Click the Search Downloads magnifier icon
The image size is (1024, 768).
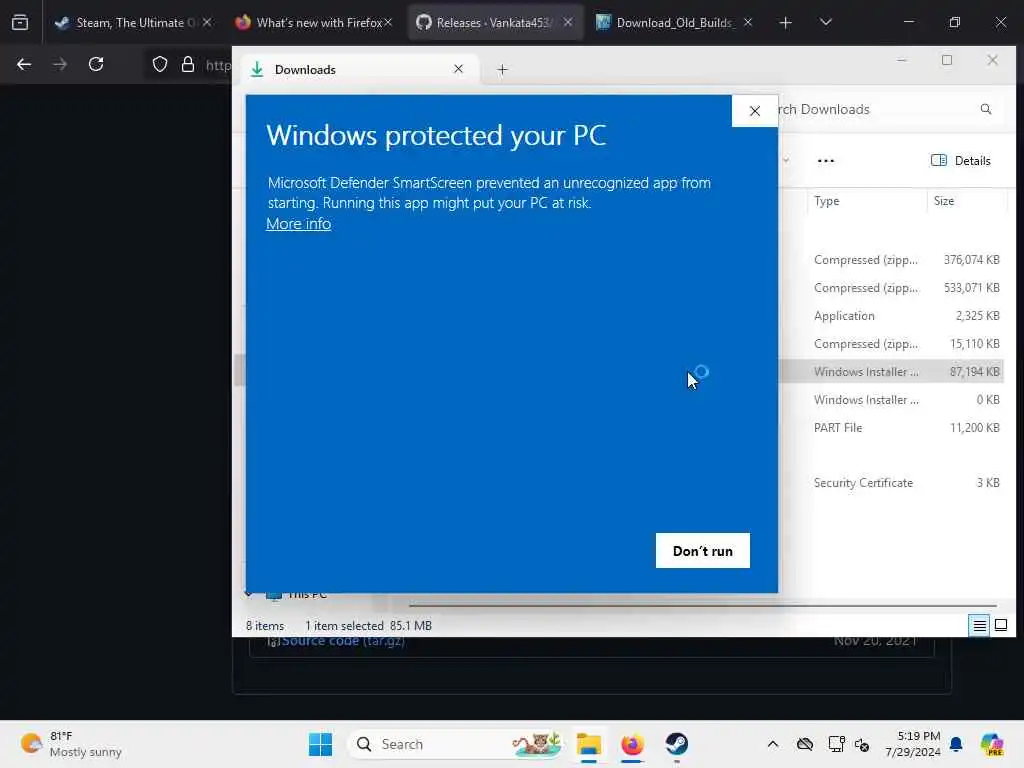[x=985, y=109]
